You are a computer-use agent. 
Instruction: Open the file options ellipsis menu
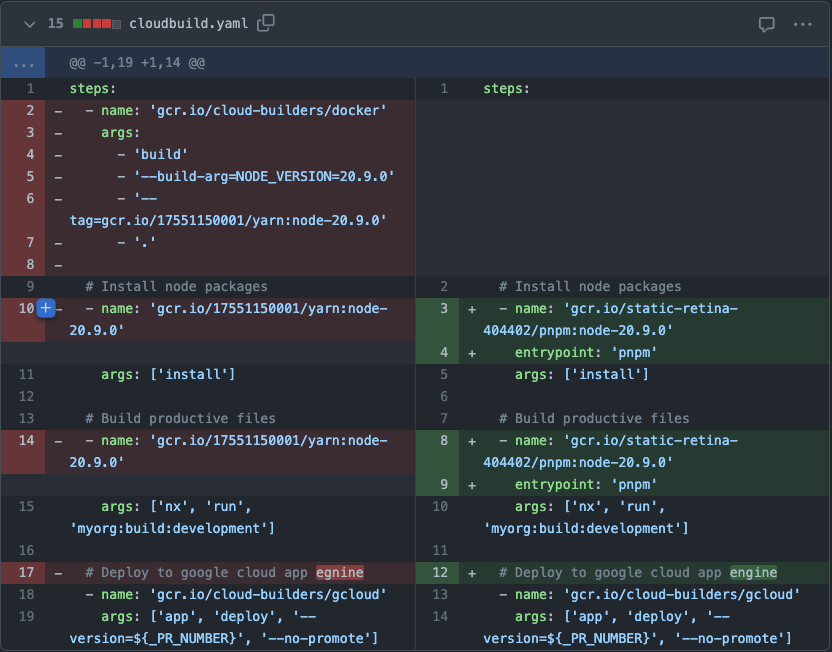tap(802, 24)
